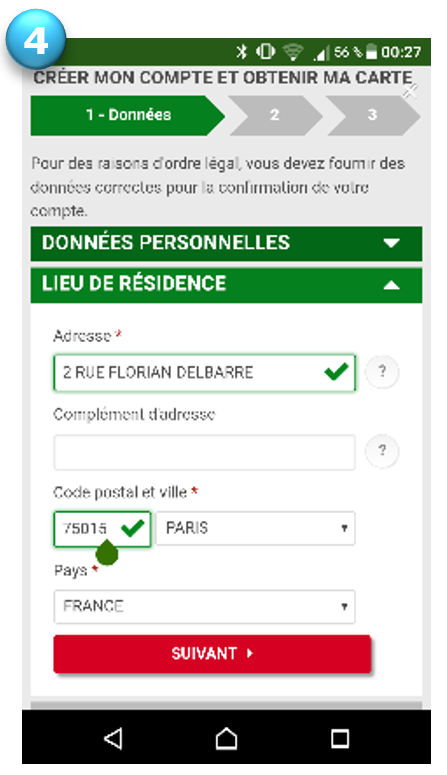Tap the Wi-Fi status bar icon
Screen dimensions: 447x775
point(293,52)
